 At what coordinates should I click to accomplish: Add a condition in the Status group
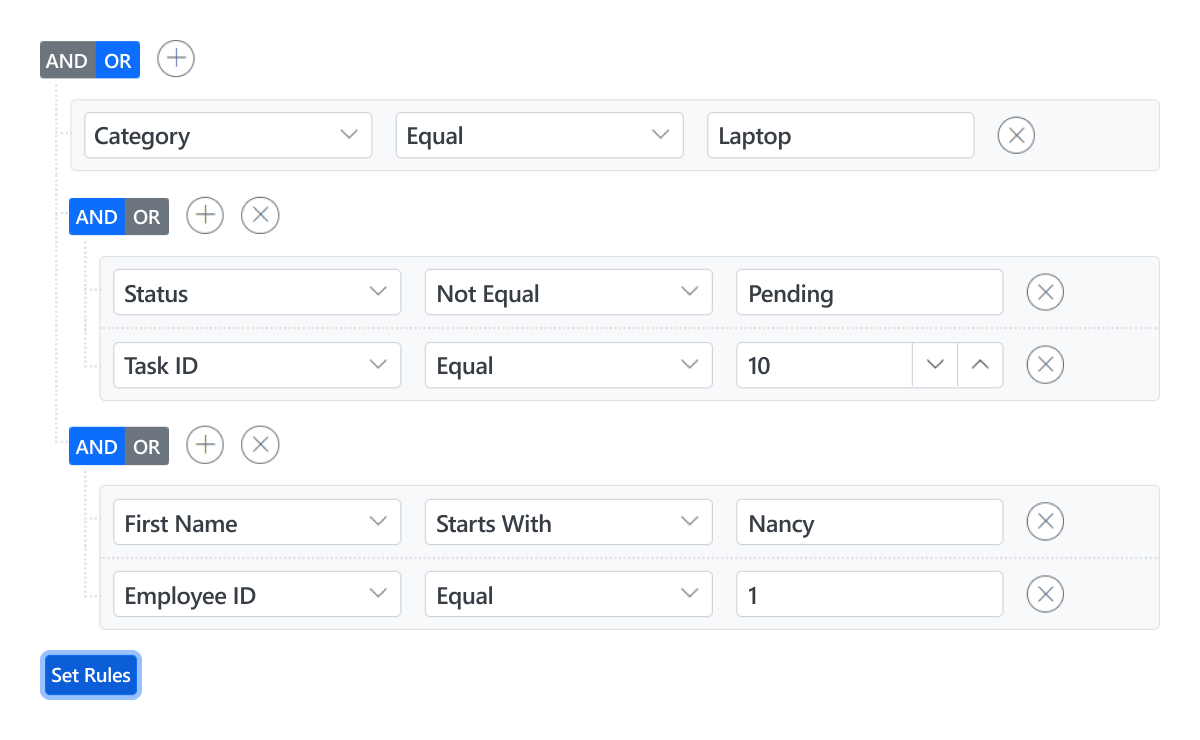tap(204, 215)
